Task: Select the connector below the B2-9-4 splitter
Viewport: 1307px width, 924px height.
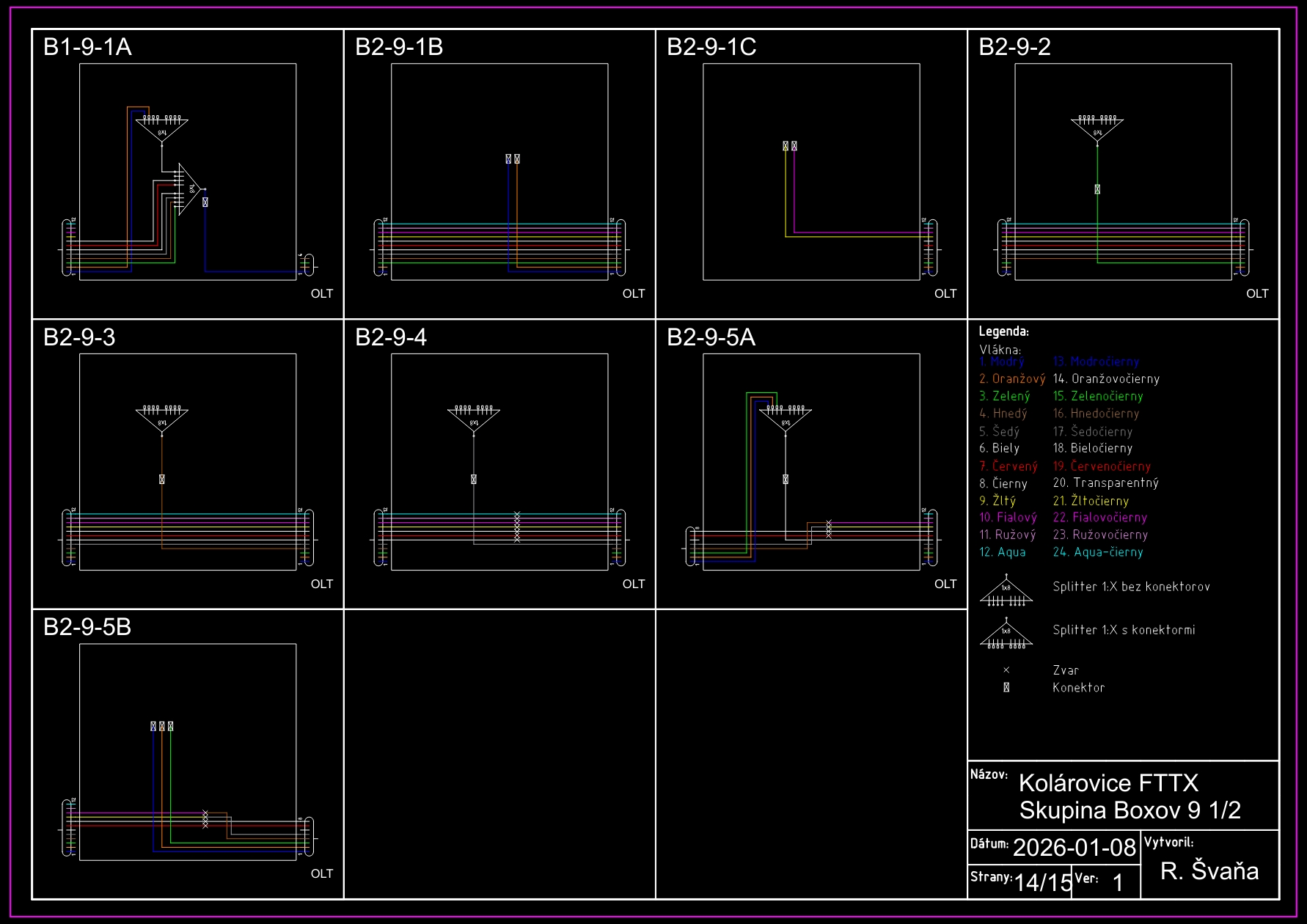Action: point(474,479)
